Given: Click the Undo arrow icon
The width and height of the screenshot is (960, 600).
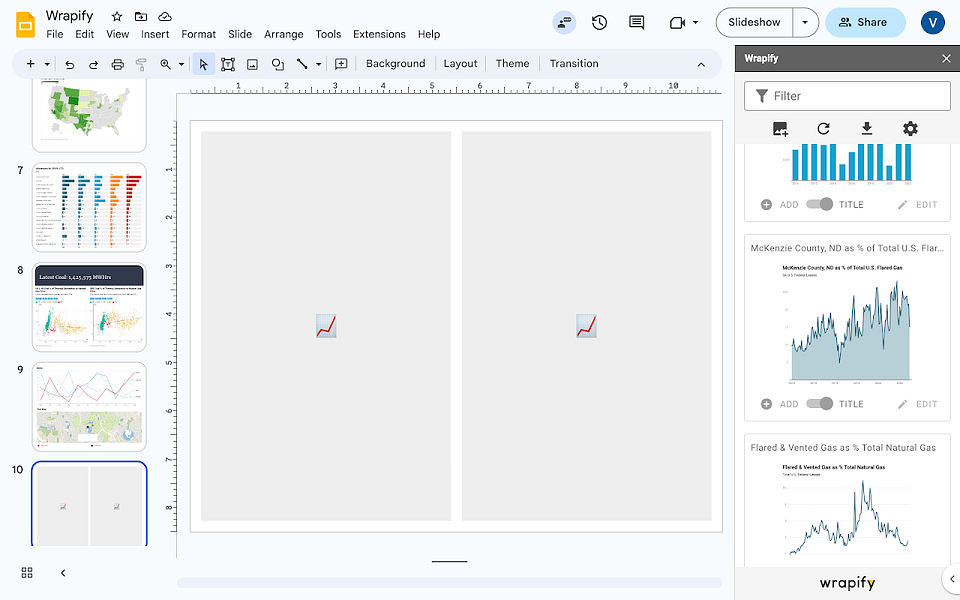Looking at the screenshot, I should tap(70, 64).
